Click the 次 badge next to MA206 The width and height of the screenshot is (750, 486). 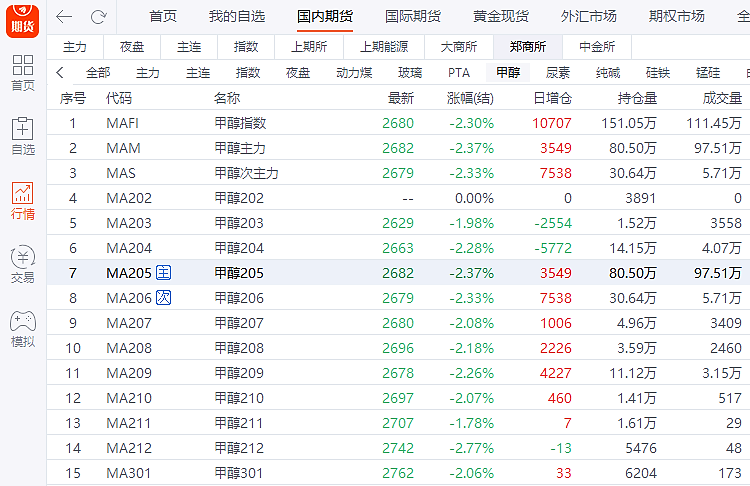tap(164, 298)
